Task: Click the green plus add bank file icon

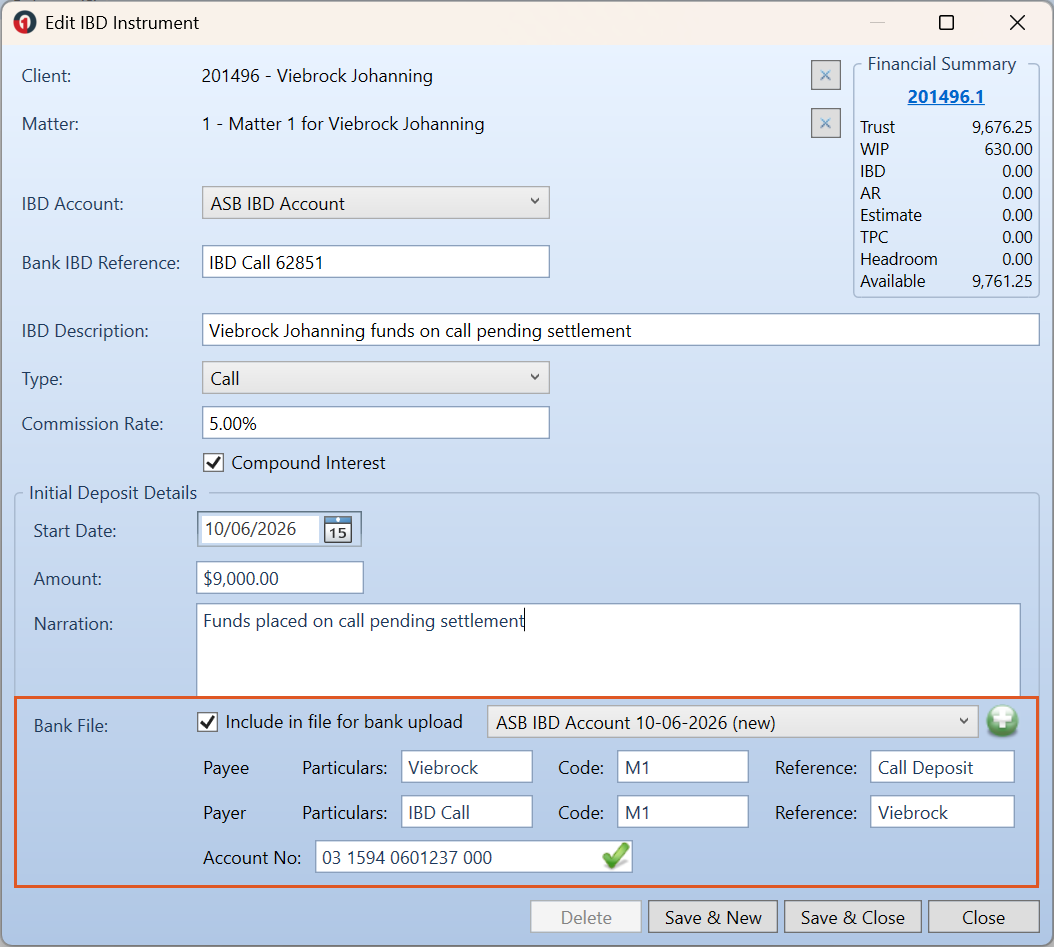Action: (x=1002, y=721)
